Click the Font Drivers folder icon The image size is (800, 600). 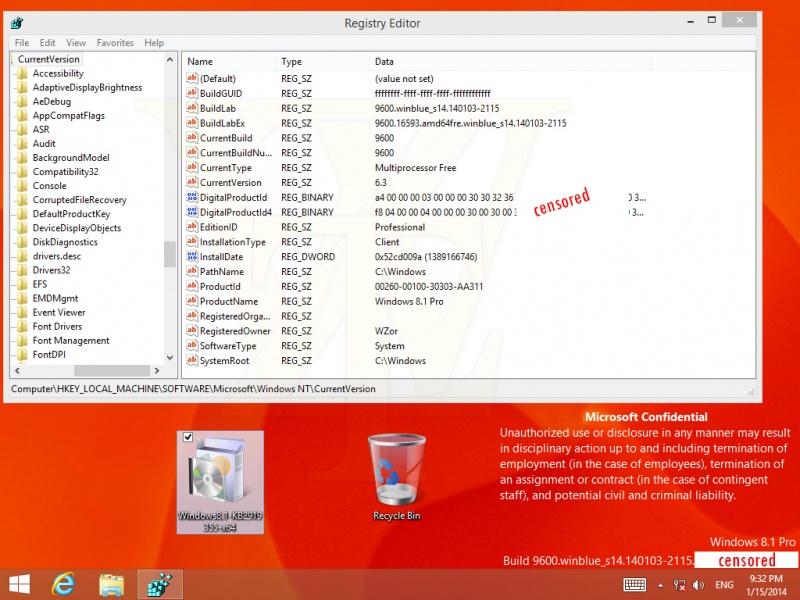(21, 327)
